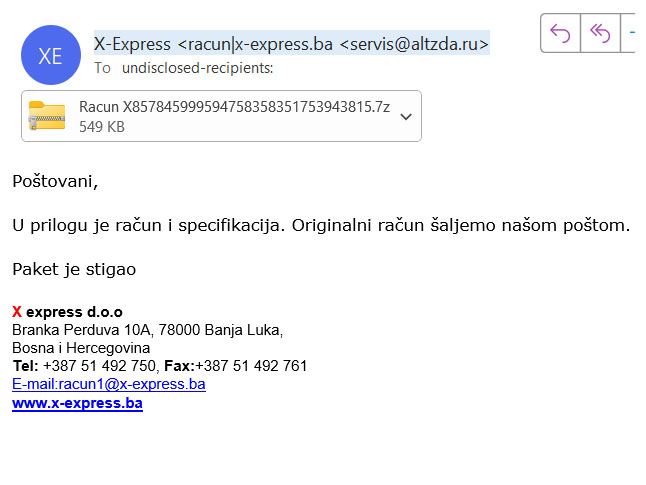Click the Reply arrow icon
Viewport: 646px width, 485px height.
[560, 34]
